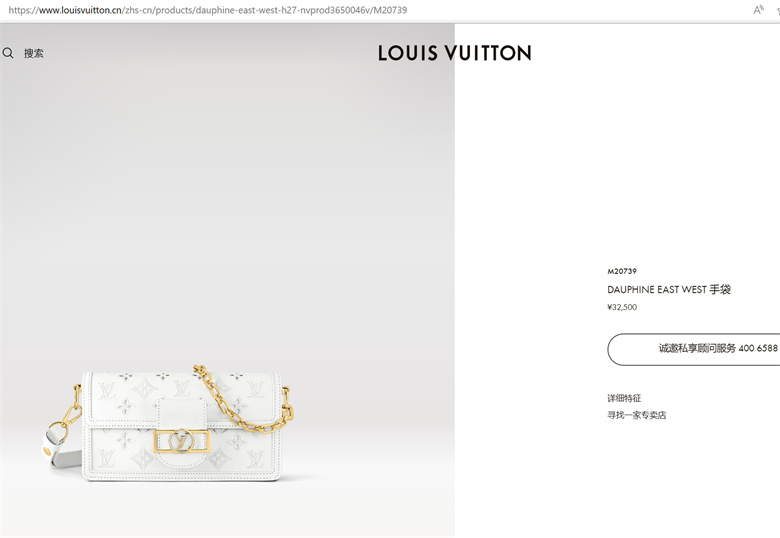This screenshot has height=538, width=780.
Task: Click the favorites star icon at address bar edge
Action: click(x=778, y=10)
